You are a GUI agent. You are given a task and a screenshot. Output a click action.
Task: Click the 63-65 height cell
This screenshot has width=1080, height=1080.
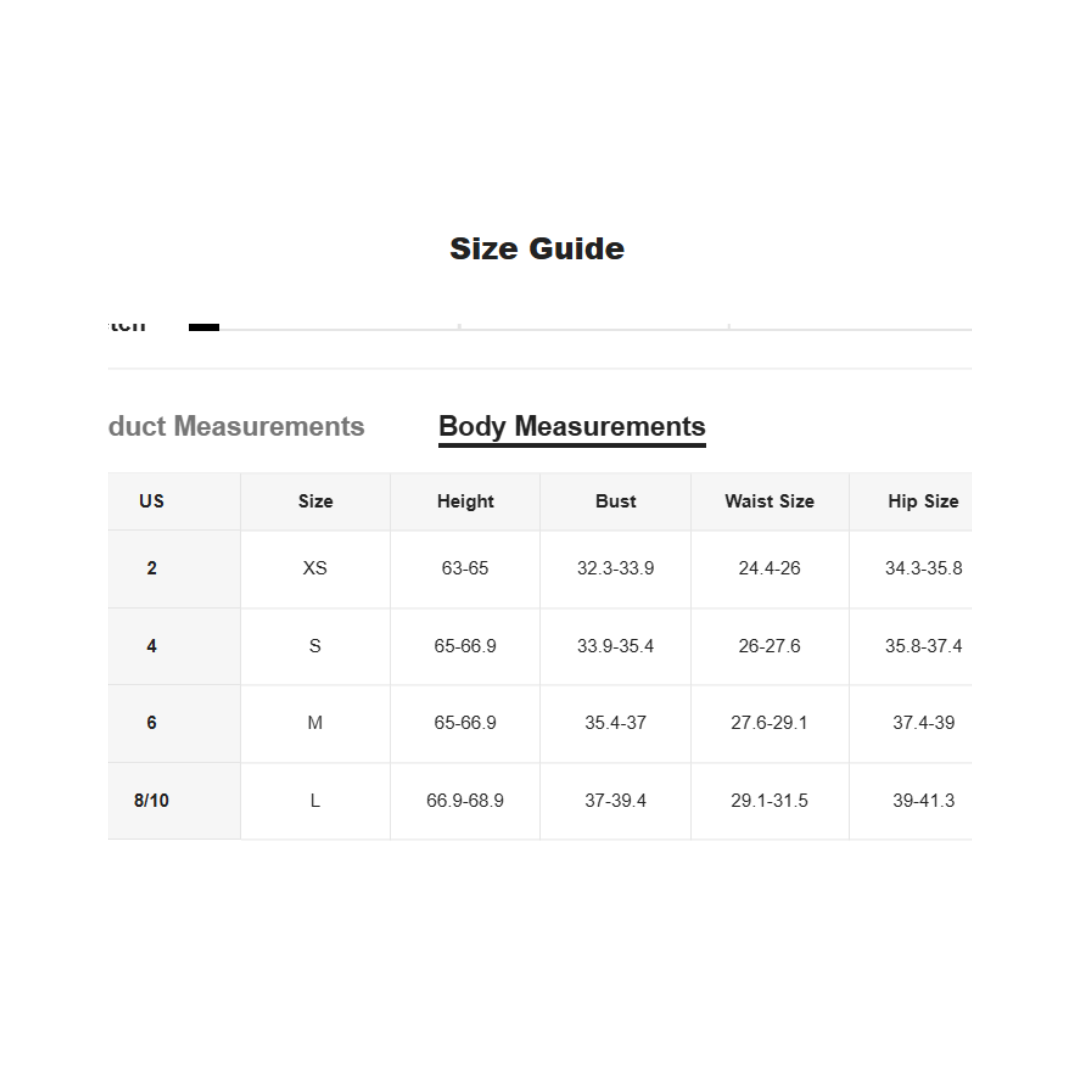point(465,569)
